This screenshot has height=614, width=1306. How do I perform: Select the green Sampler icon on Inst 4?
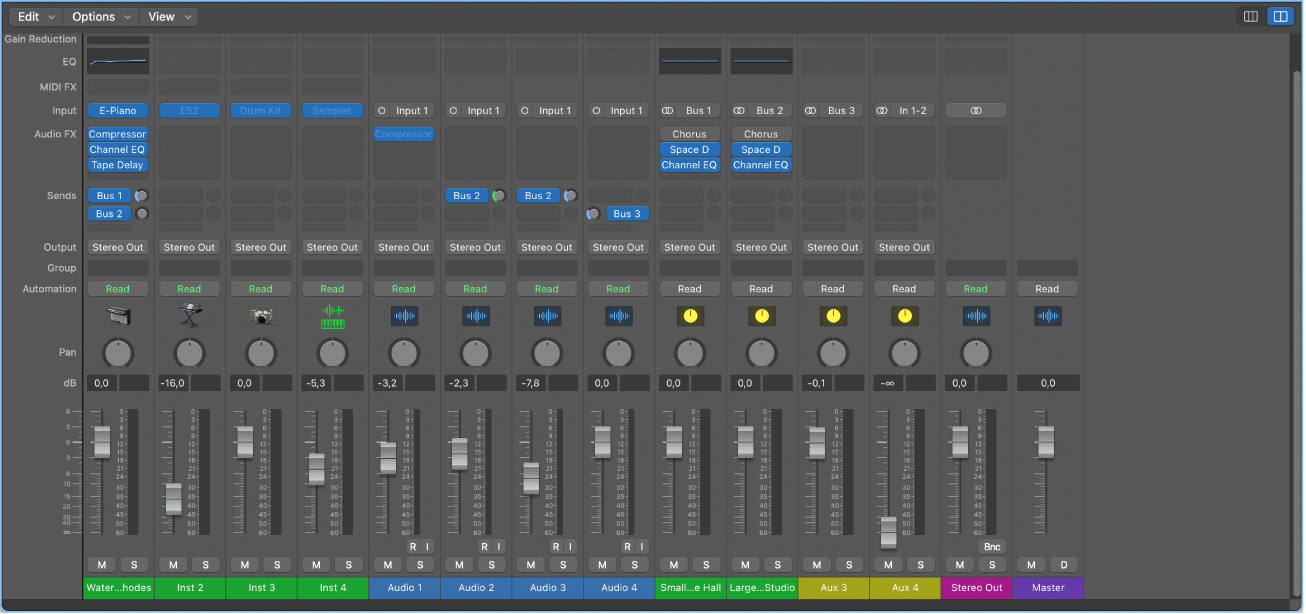[332, 315]
